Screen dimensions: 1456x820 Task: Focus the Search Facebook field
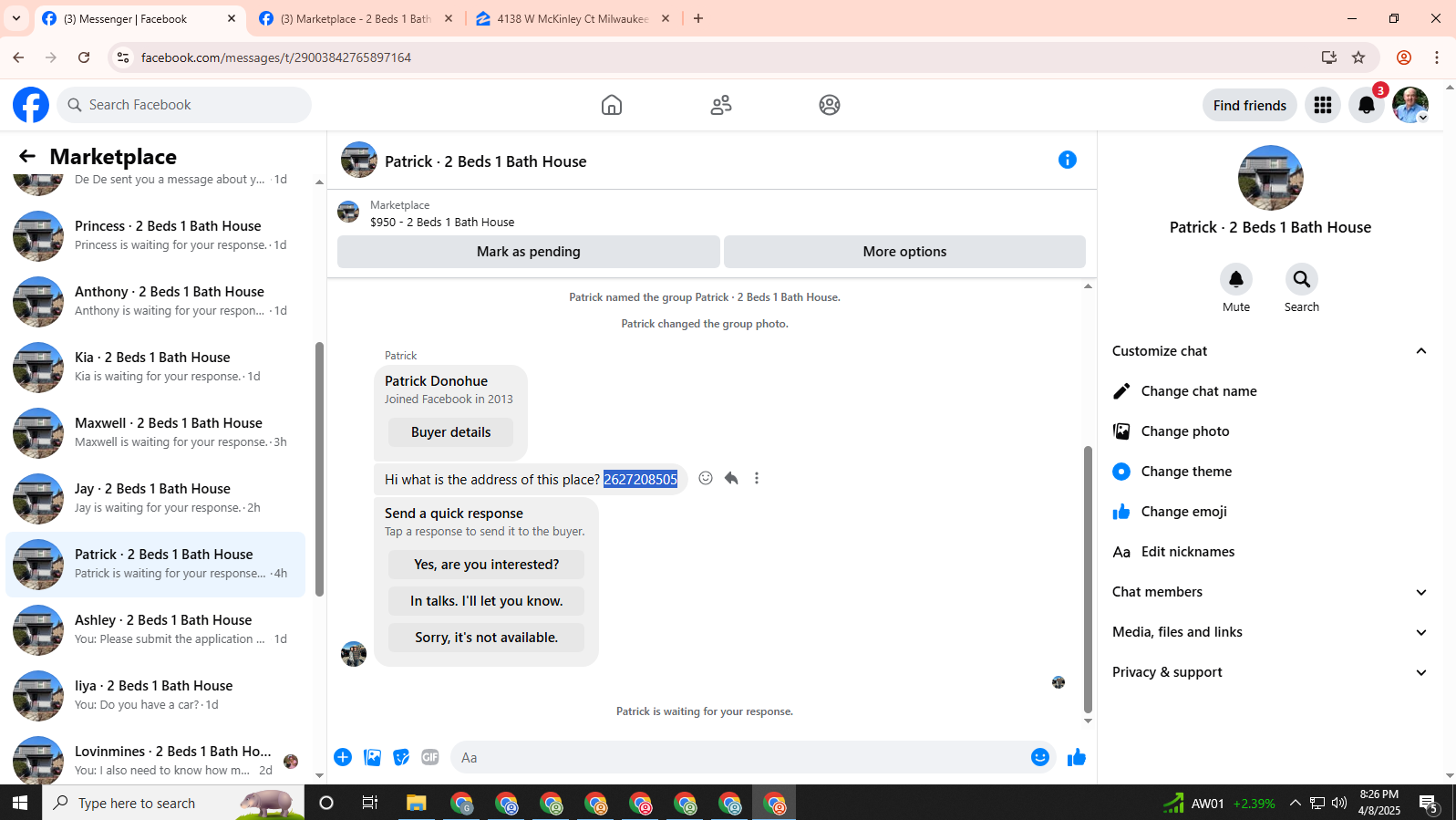[x=184, y=105]
